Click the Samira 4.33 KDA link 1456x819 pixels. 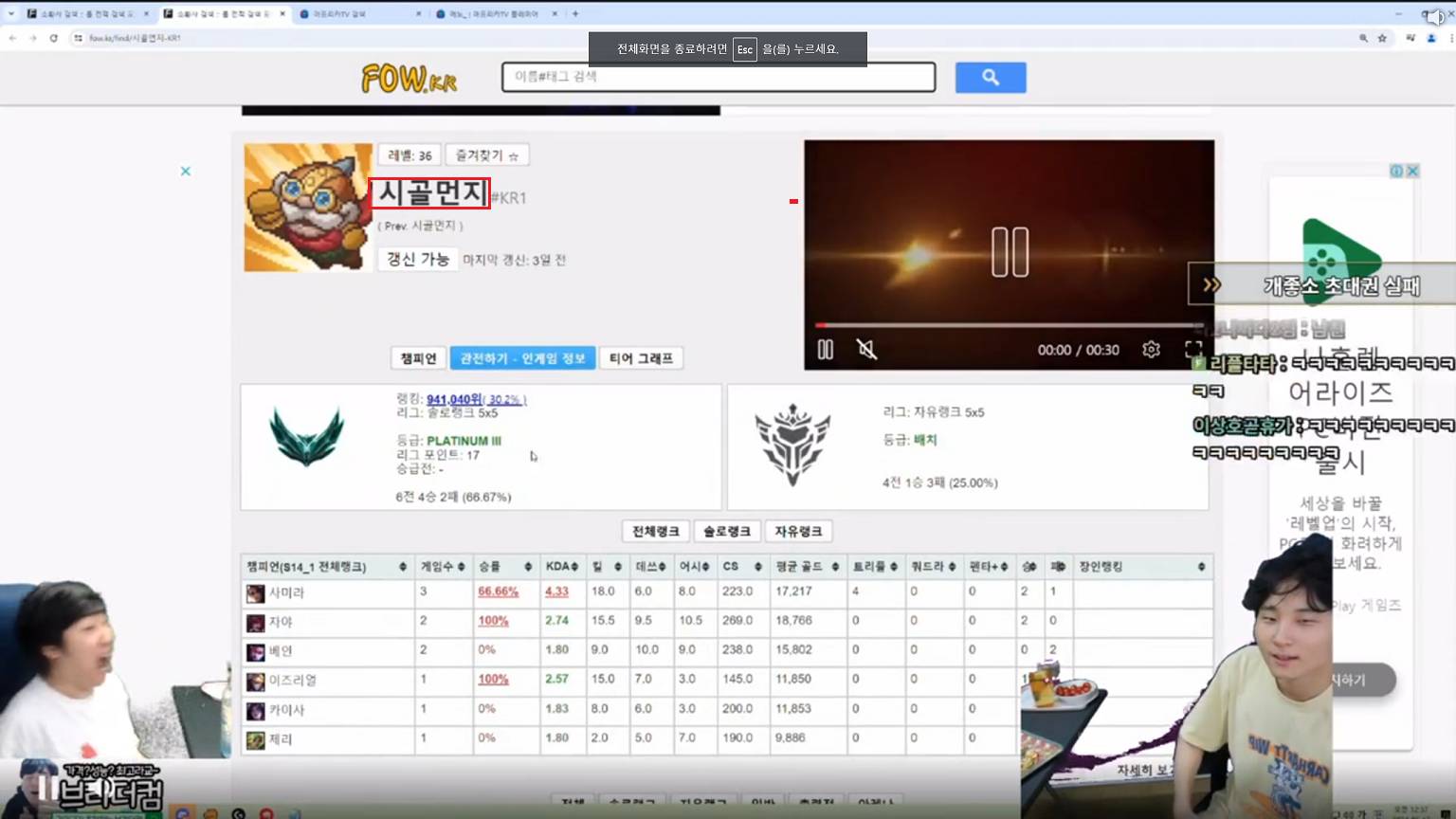[556, 591]
